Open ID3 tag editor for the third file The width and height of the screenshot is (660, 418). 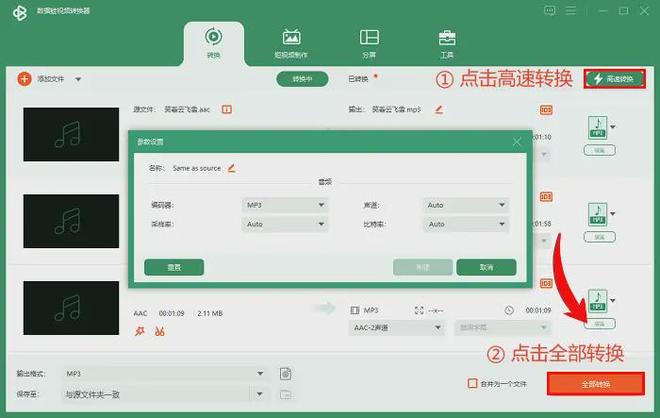pos(546,283)
